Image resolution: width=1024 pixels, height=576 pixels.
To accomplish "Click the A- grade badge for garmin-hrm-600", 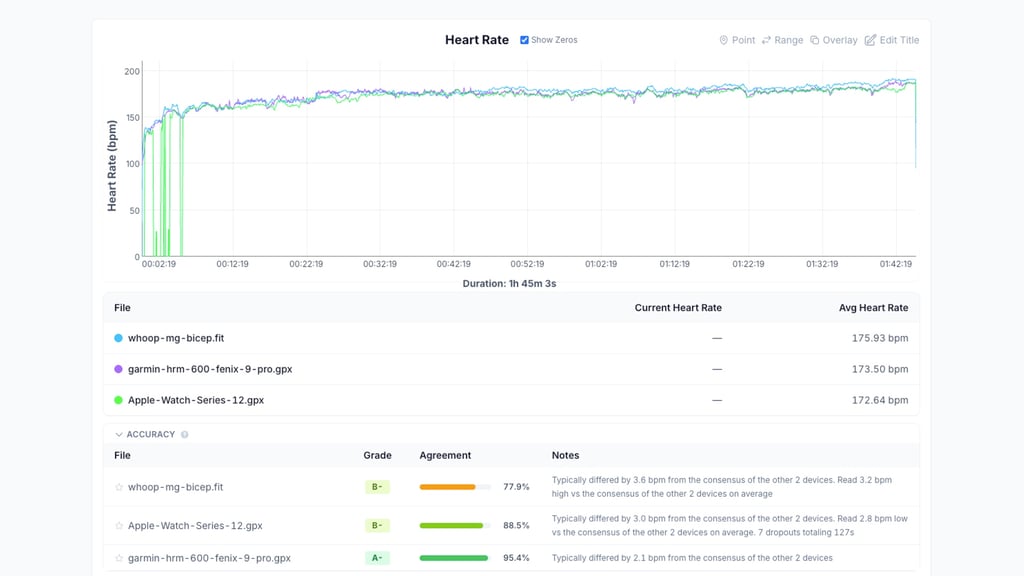I will pos(377,558).
